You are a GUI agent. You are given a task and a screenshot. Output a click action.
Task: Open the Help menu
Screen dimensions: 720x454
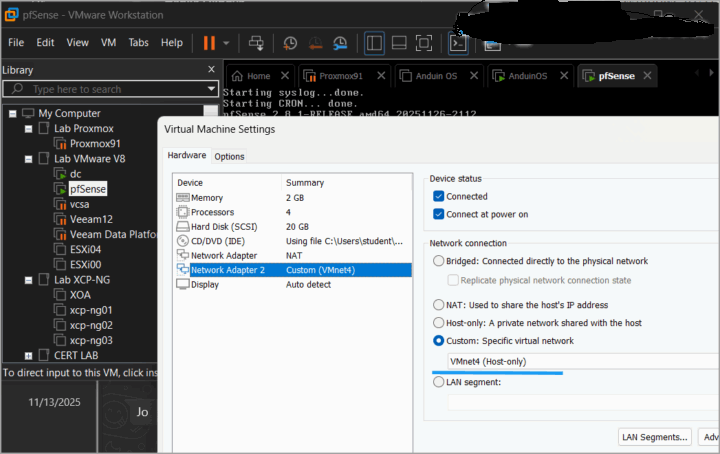pos(172,43)
